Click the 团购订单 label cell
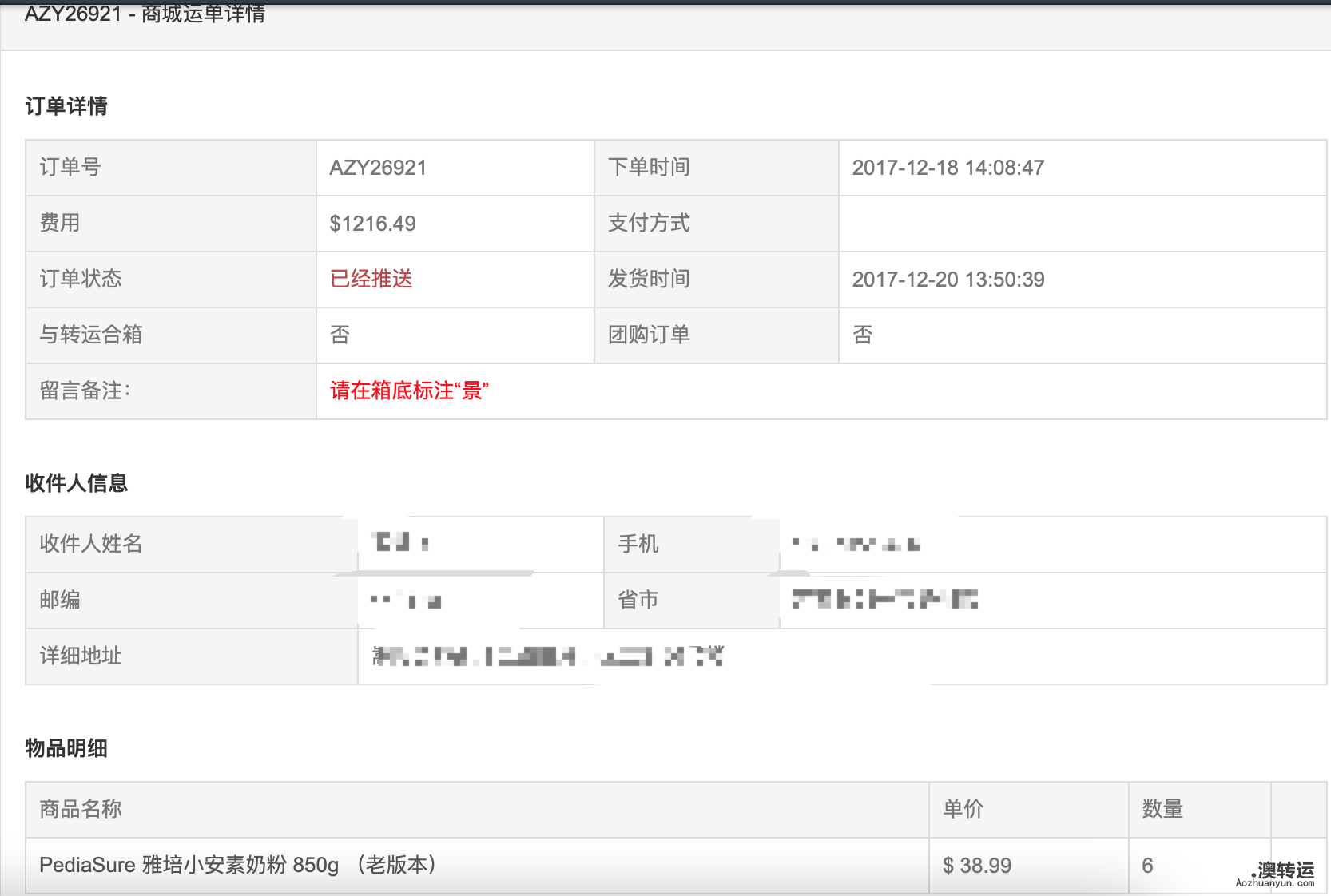This screenshot has height=896, width=1331. (717, 335)
